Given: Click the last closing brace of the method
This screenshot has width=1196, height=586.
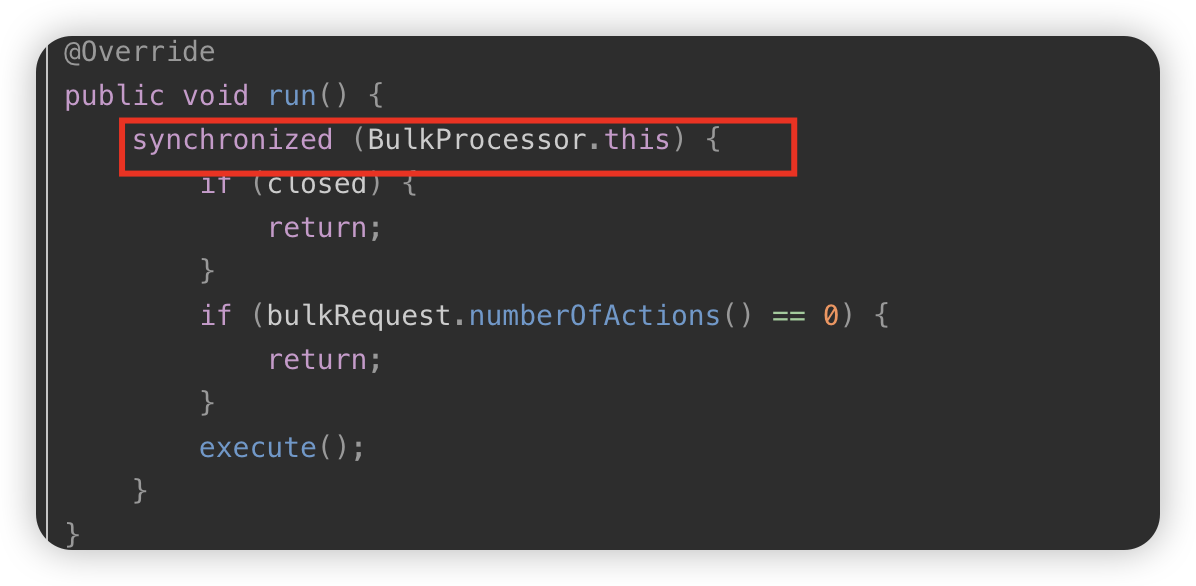Looking at the screenshot, I should [x=72, y=533].
